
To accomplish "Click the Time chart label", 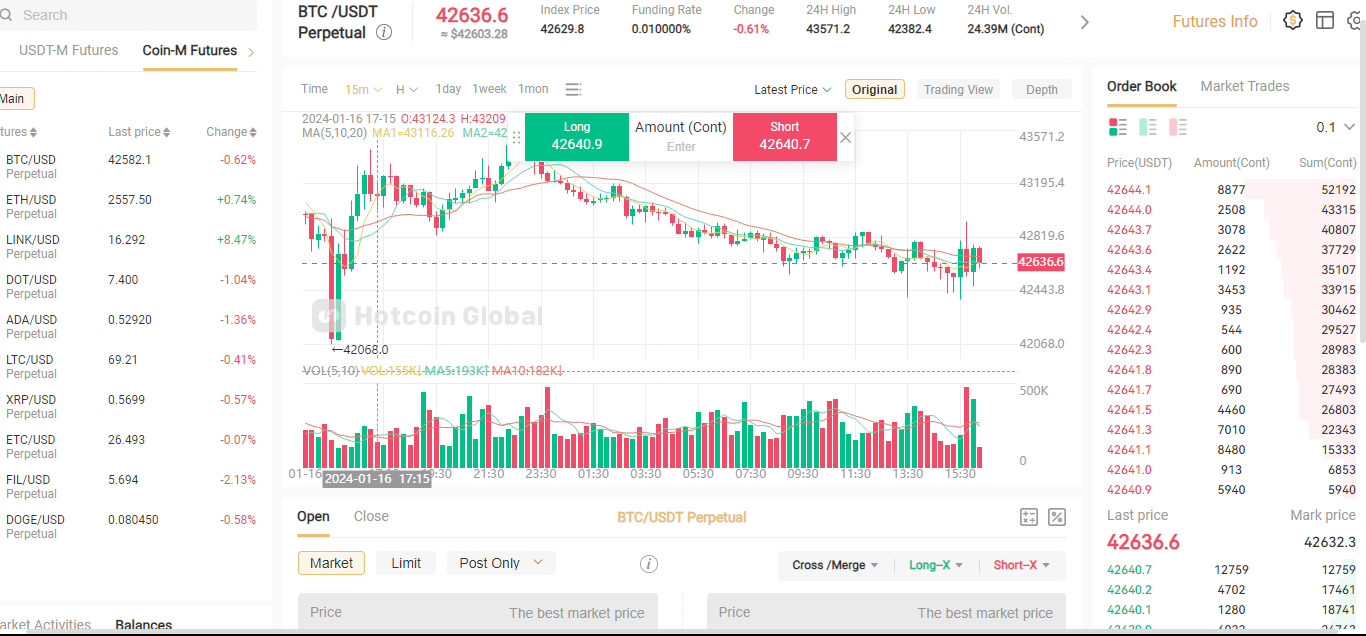I will pyautogui.click(x=314, y=89).
